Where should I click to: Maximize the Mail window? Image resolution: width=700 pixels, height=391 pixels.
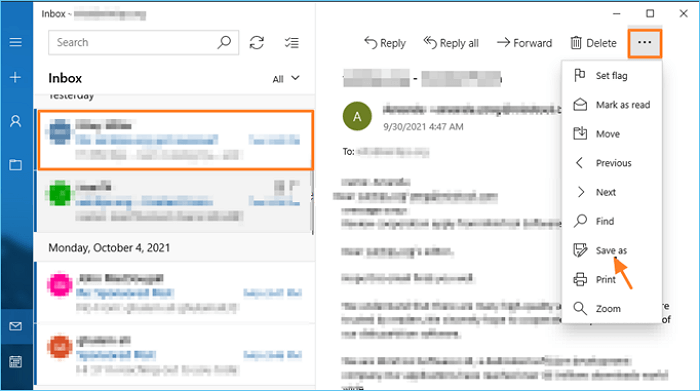(650, 13)
